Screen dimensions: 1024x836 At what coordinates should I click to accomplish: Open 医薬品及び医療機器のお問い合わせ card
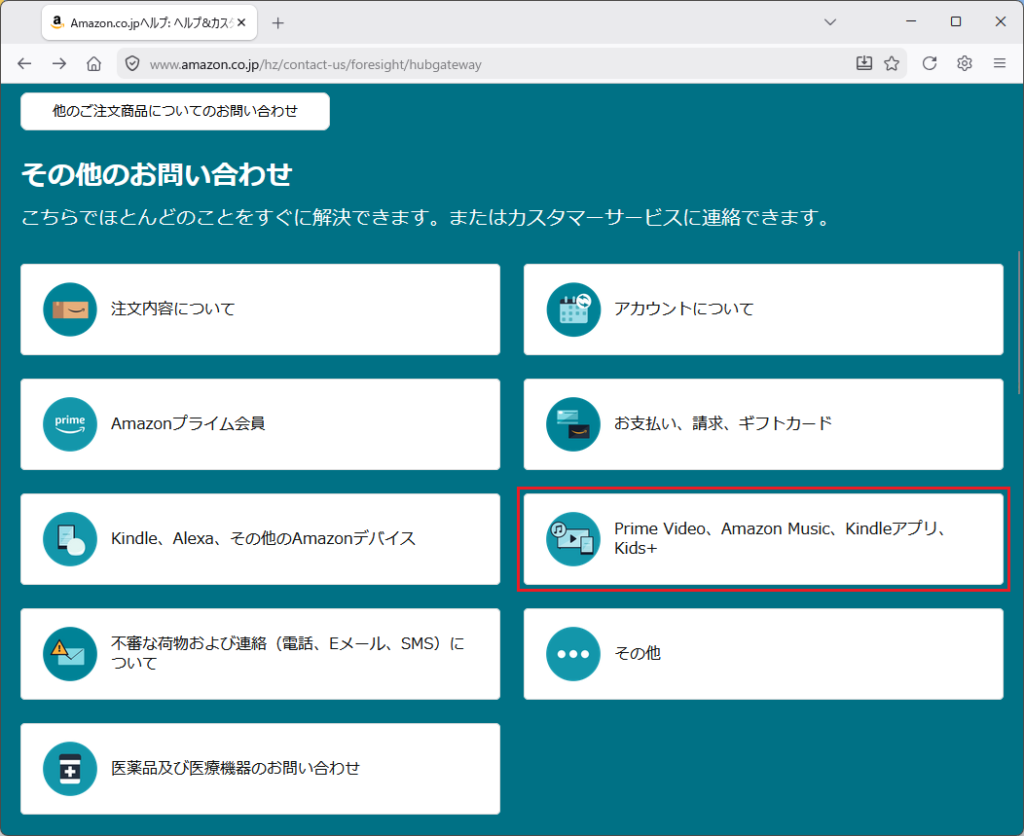coord(261,769)
